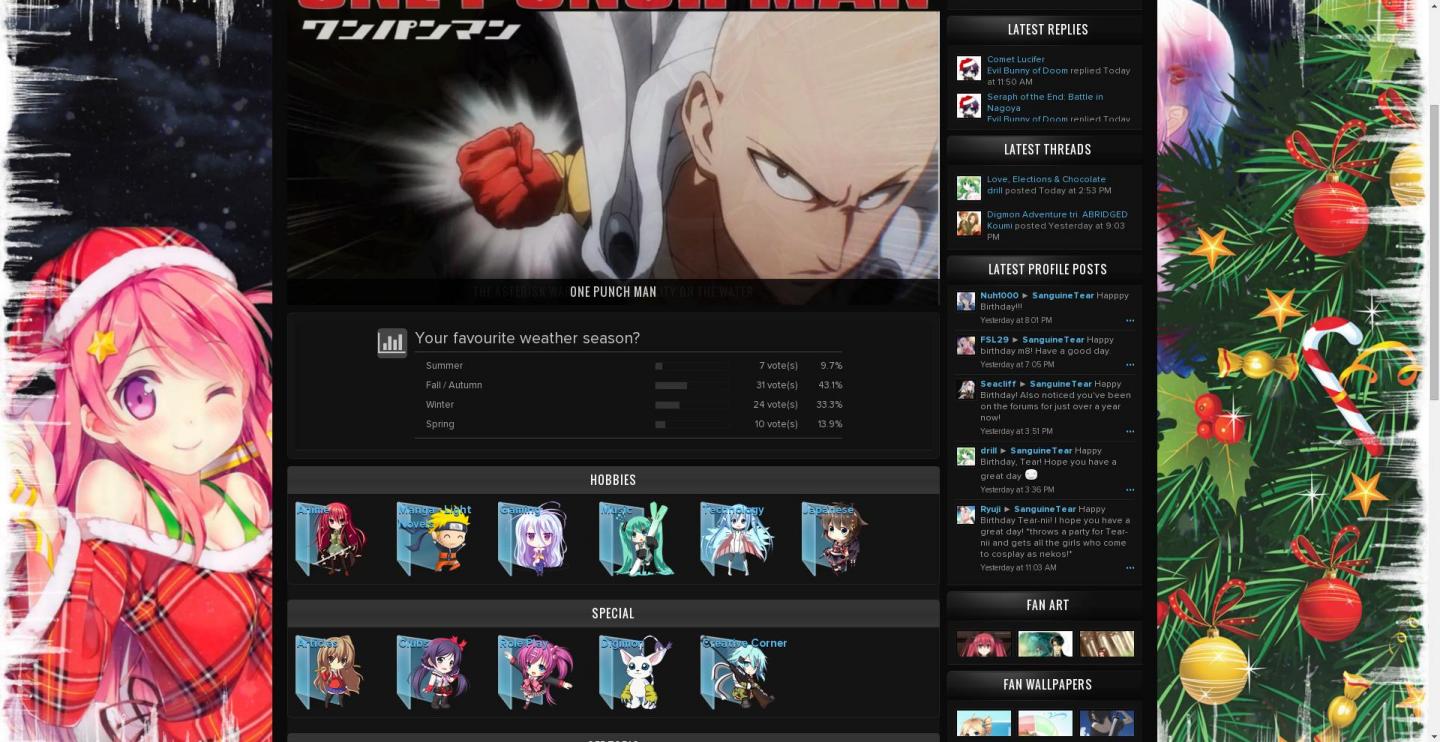Click the Fall / Autumn poll result bar
The image size is (1440, 742).
point(670,385)
